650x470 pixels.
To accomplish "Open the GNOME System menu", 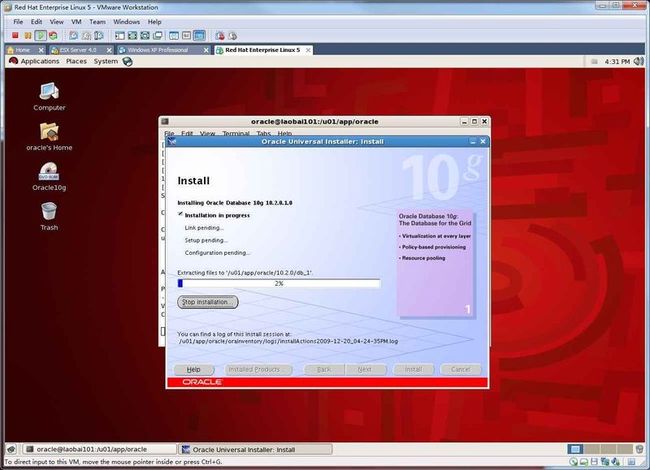I will (106, 61).
